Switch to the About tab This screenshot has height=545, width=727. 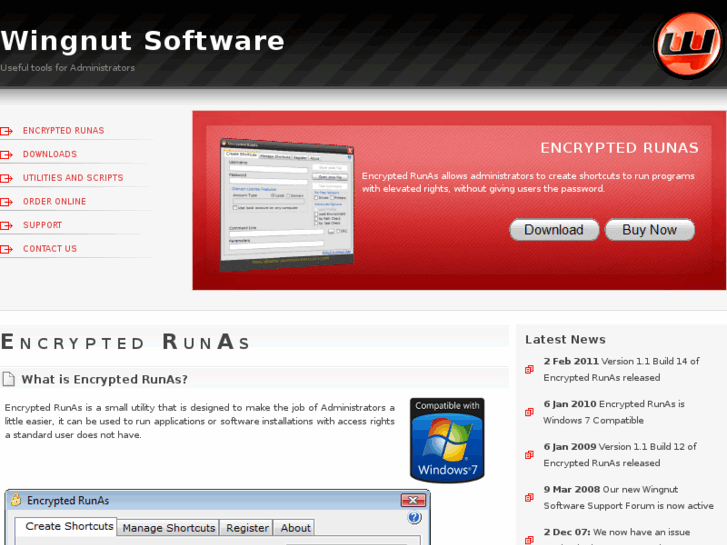click(x=295, y=528)
